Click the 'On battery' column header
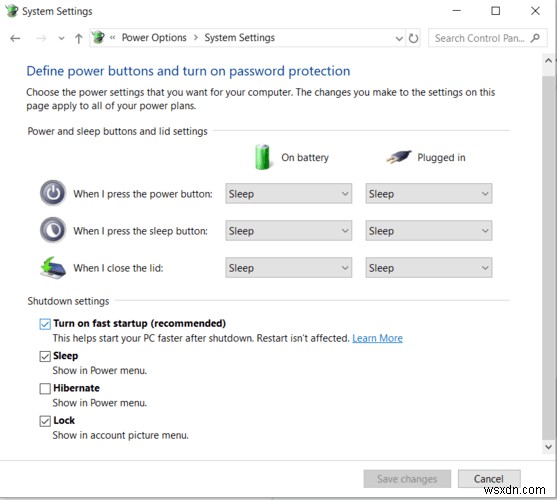The width and height of the screenshot is (557, 500). [305, 157]
